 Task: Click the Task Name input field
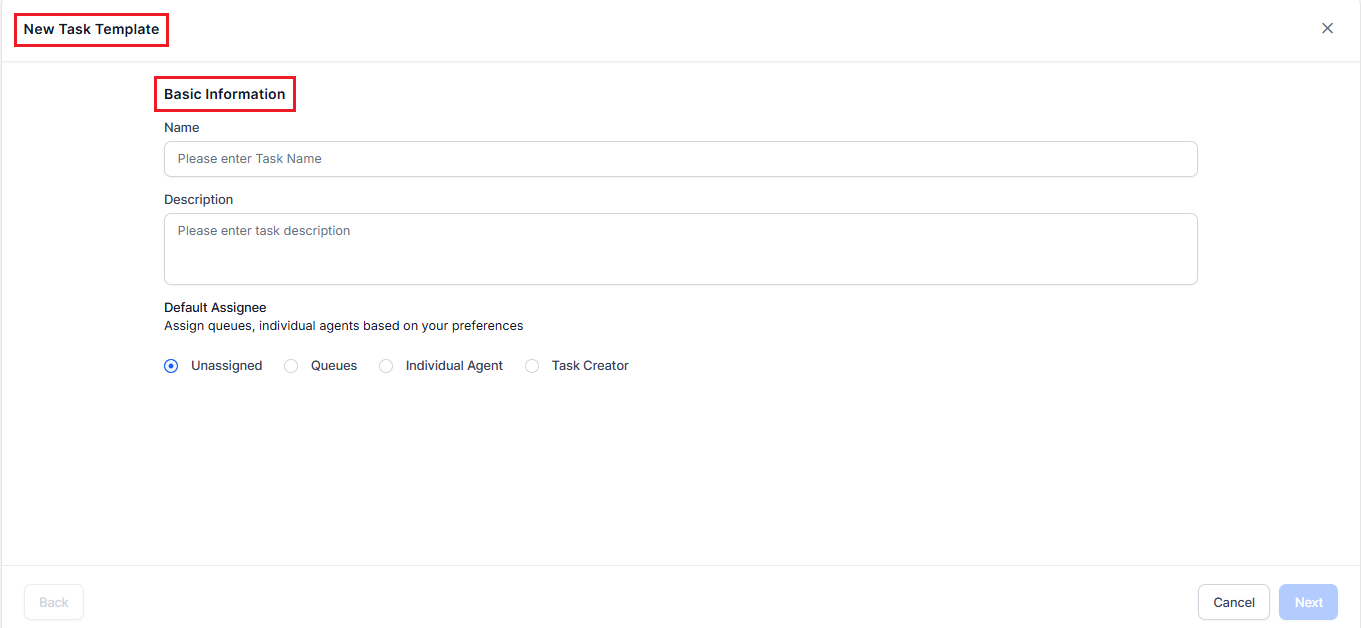tap(680, 159)
